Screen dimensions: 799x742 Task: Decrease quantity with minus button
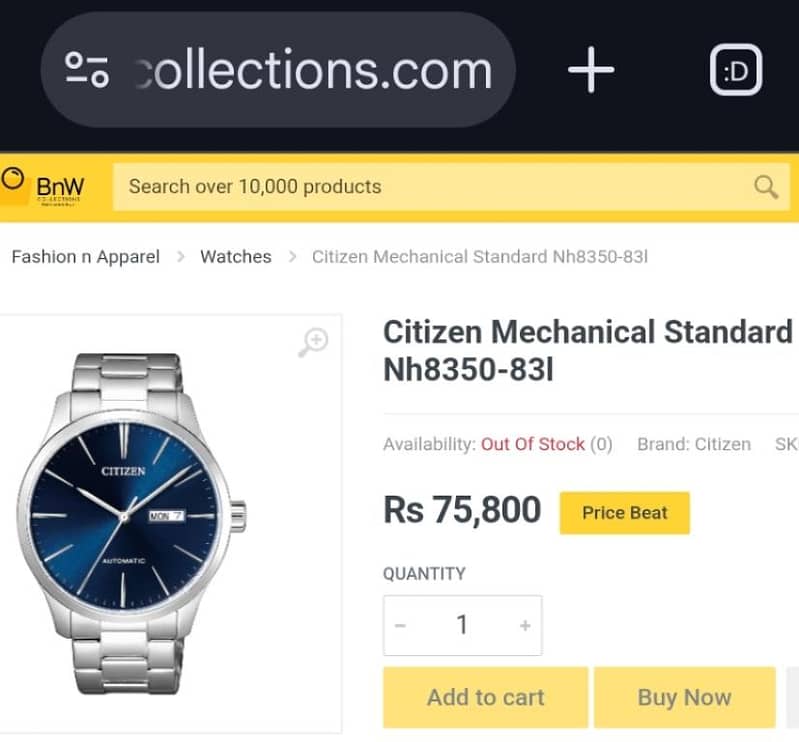[400, 625]
